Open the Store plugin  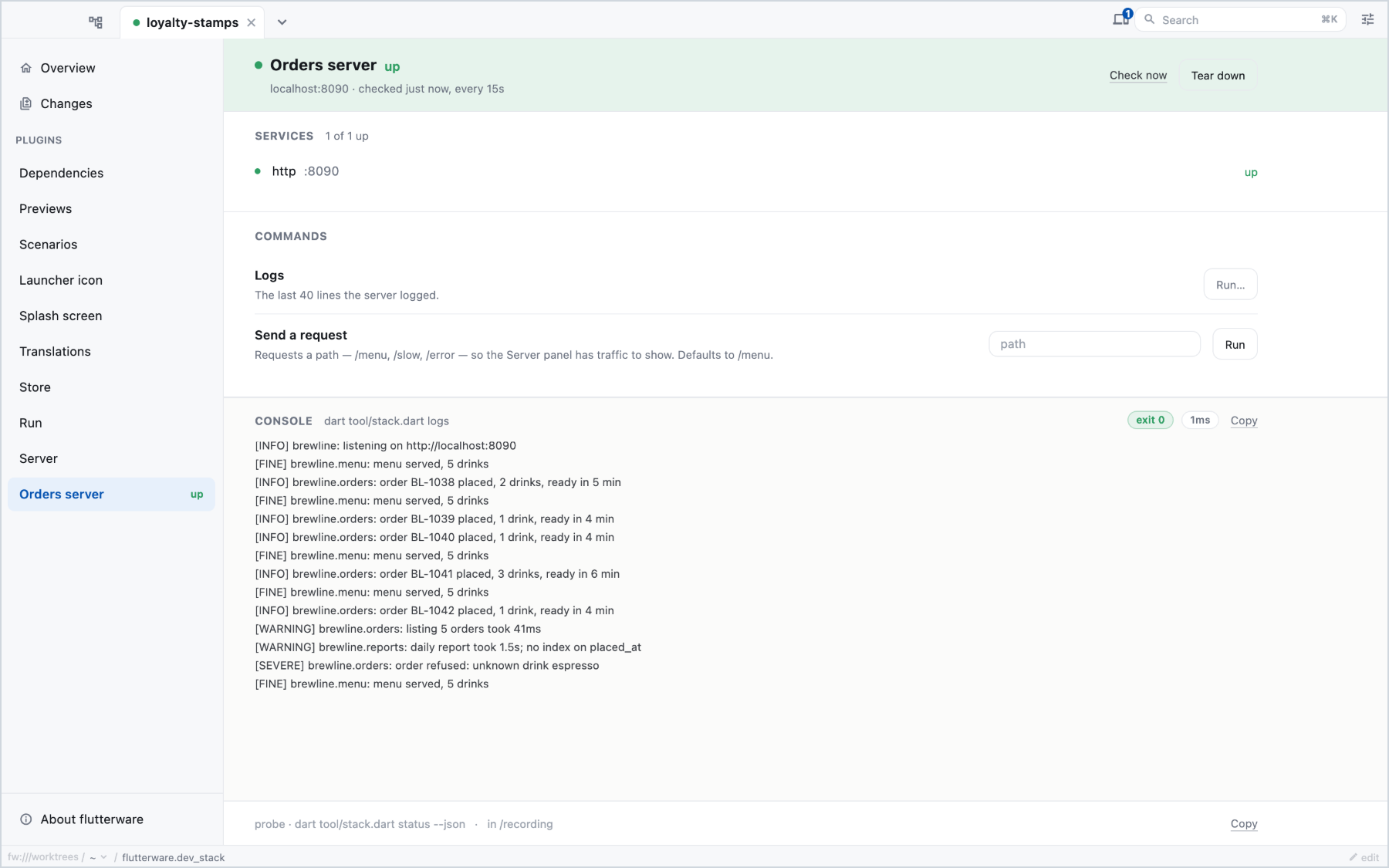click(111, 387)
